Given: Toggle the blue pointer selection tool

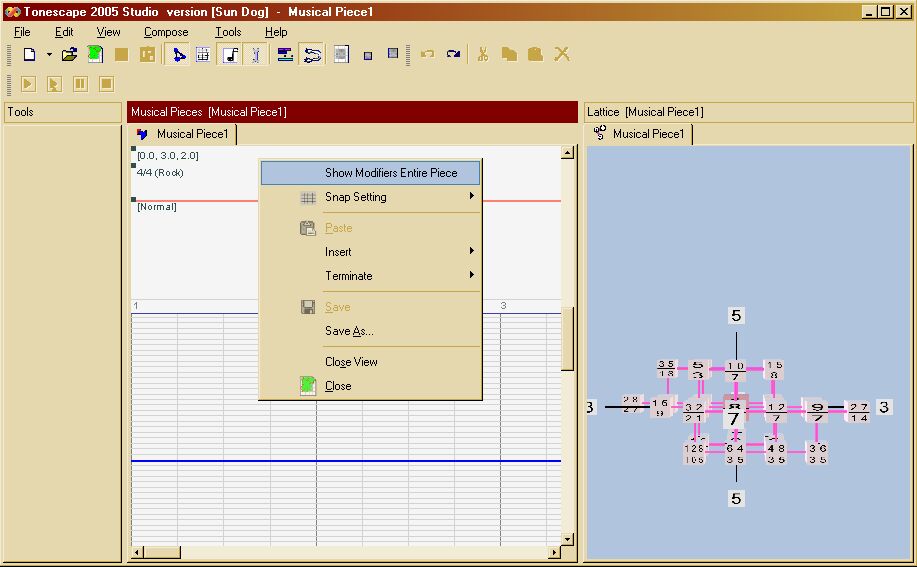Looking at the screenshot, I should coord(177,54).
